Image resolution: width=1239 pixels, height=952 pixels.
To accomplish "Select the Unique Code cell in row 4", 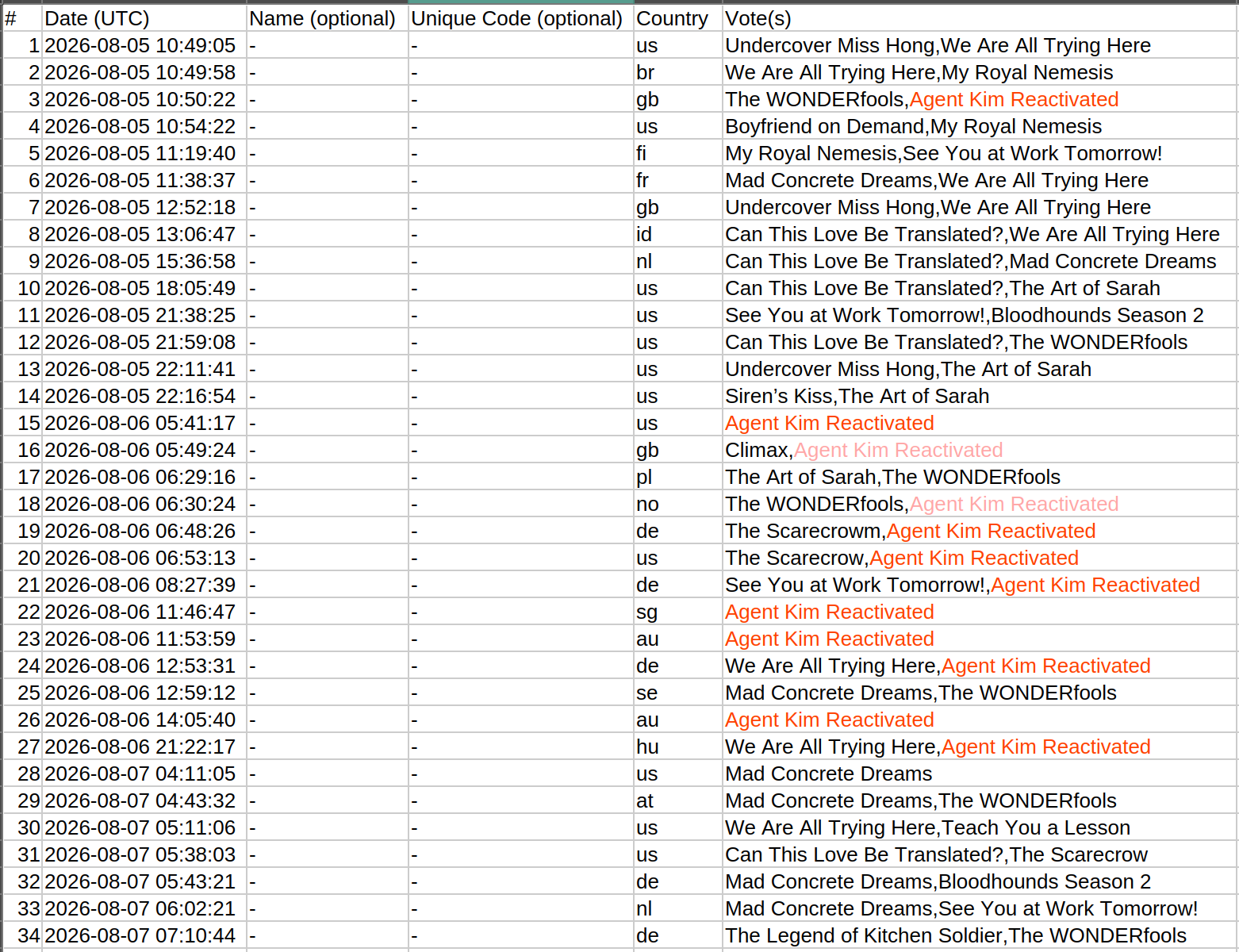I will pyautogui.click(x=521, y=126).
